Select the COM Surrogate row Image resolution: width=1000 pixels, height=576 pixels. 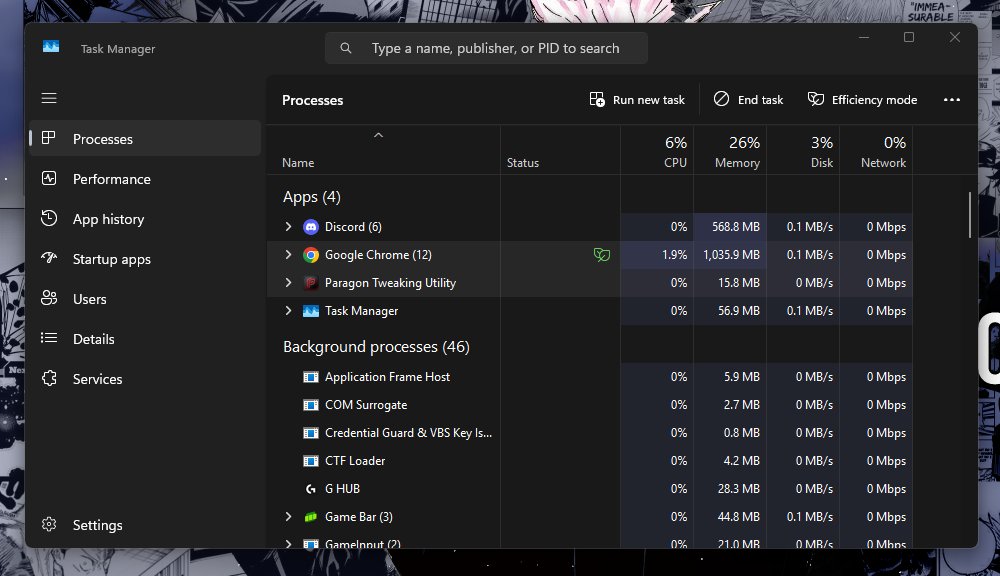pos(365,405)
